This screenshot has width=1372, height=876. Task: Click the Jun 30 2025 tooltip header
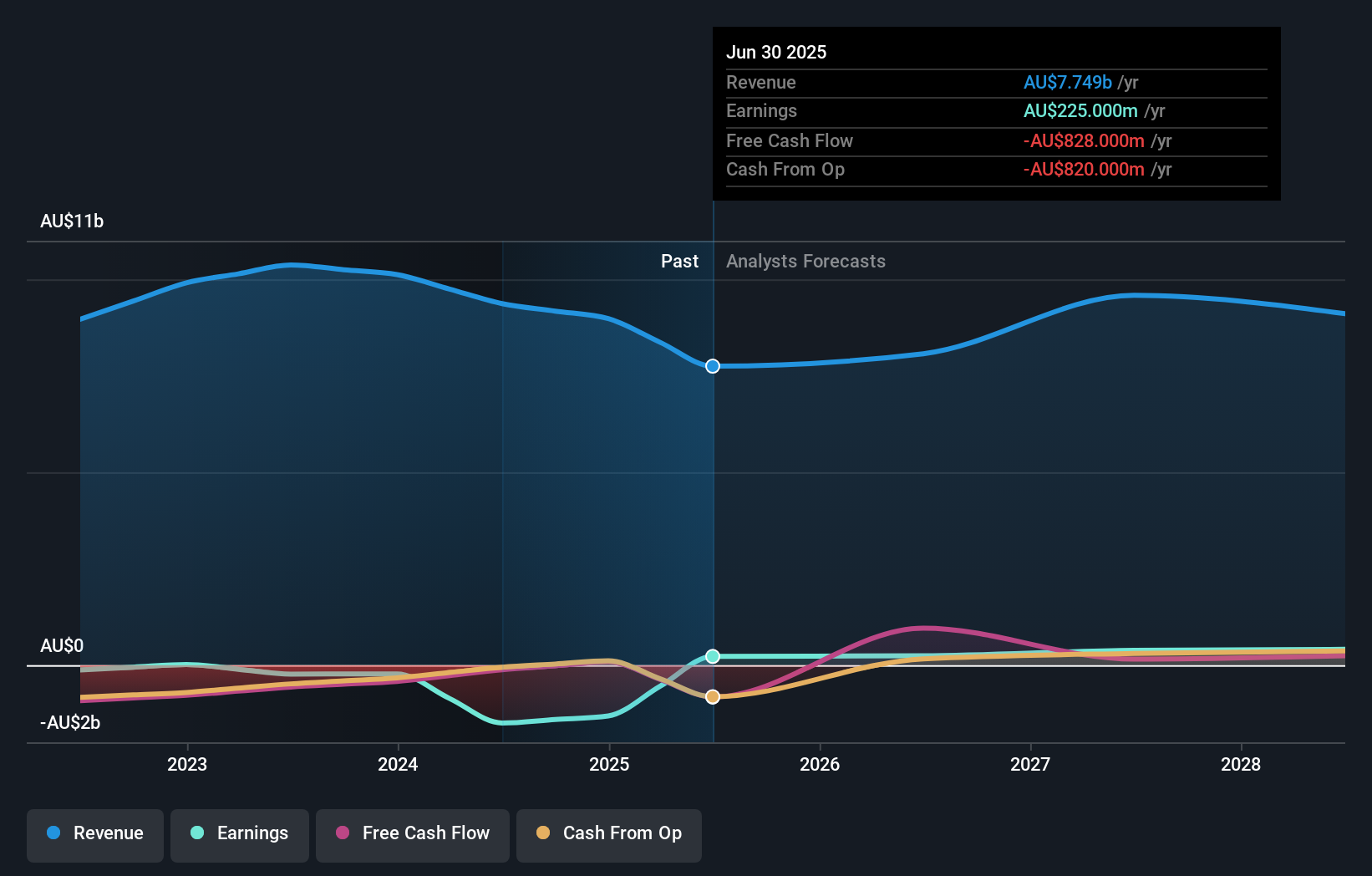(776, 52)
